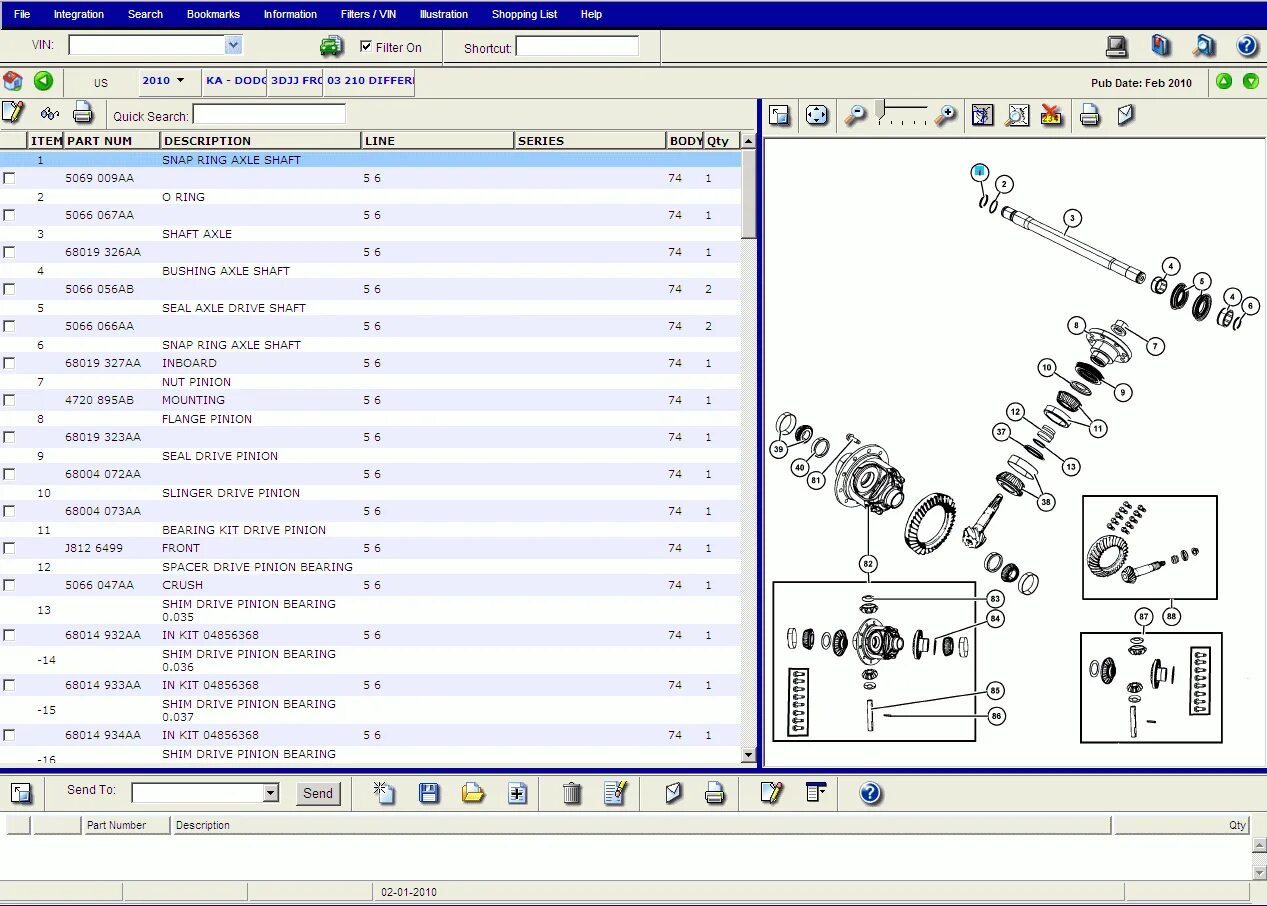Check the box for part 68019 326AA
Image resolution: width=1267 pixels, height=906 pixels.
coord(9,252)
